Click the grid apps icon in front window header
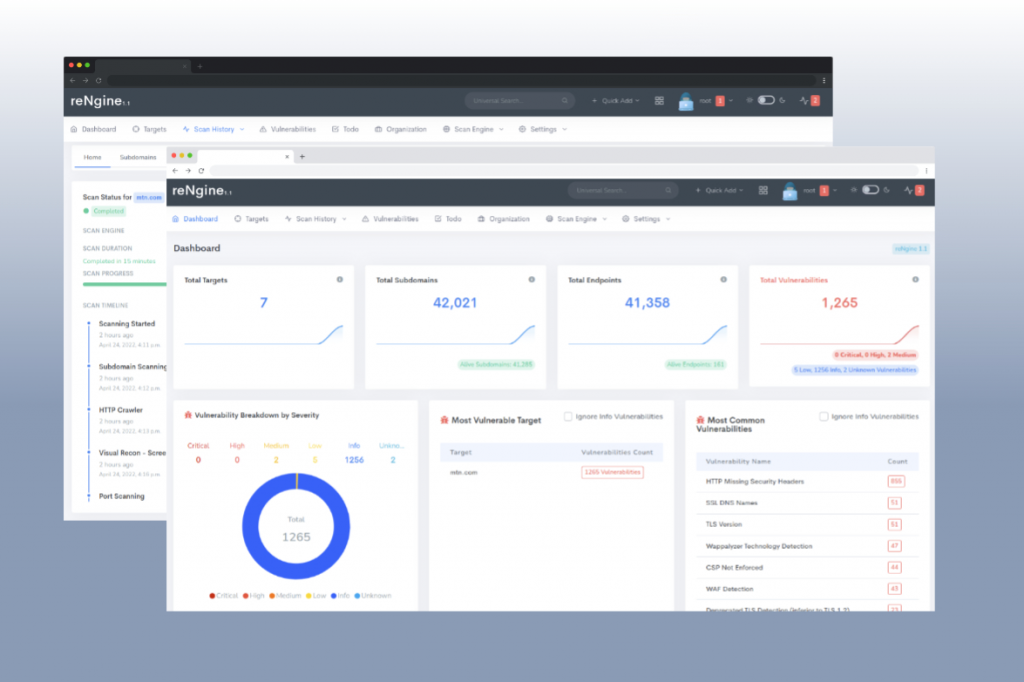The image size is (1024, 682). coord(763,190)
